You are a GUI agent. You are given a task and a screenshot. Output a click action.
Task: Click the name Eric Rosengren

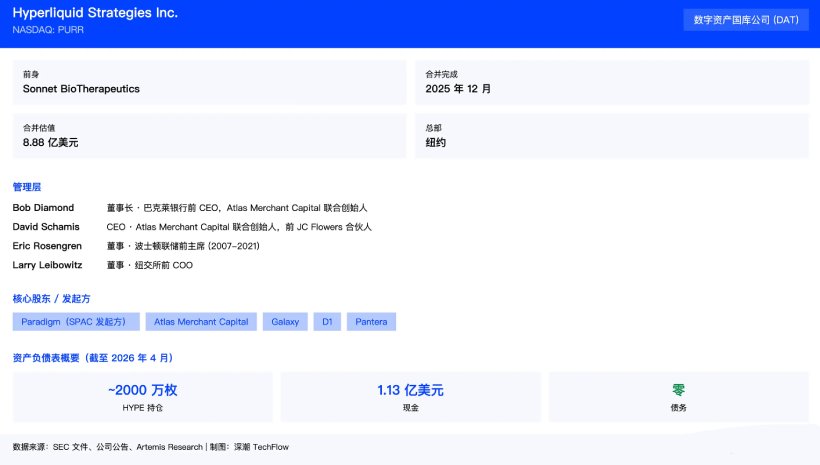pyautogui.click(x=47, y=246)
